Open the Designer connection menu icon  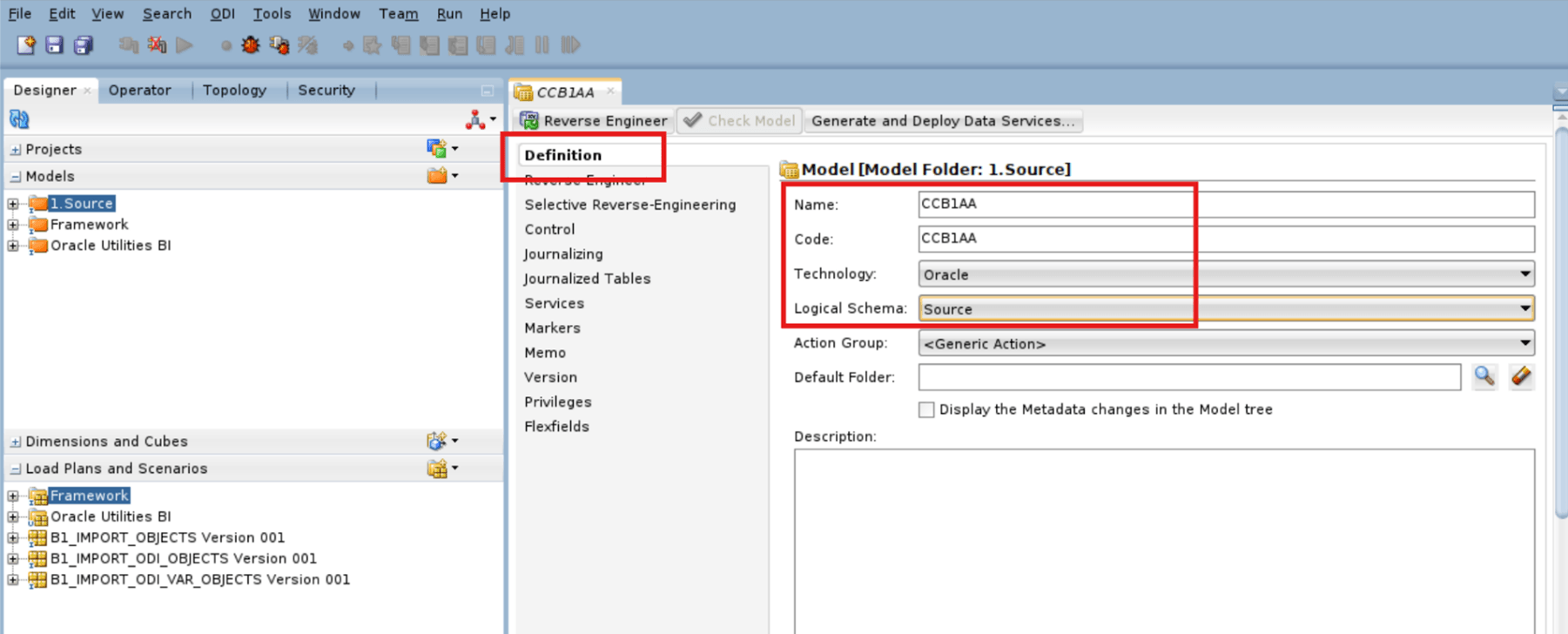point(481,119)
